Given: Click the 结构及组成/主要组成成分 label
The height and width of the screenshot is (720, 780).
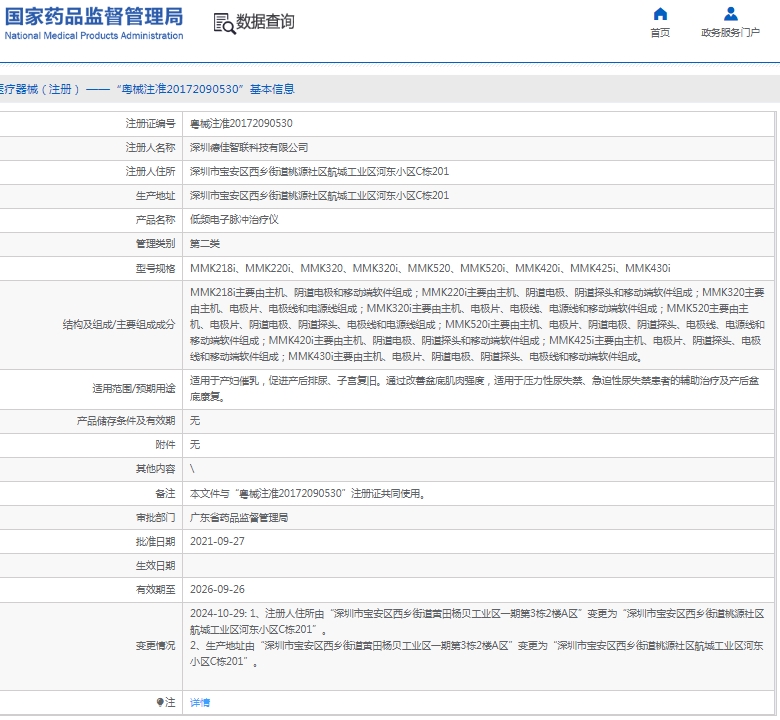Looking at the screenshot, I should tap(119, 325).
